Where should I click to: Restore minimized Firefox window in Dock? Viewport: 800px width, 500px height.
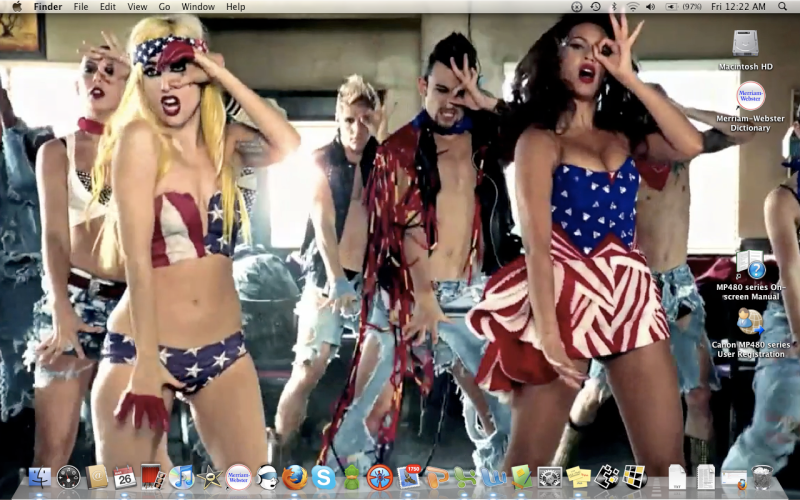(x=735, y=479)
